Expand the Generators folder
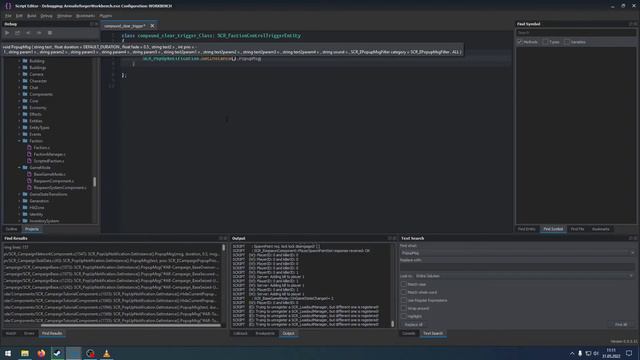Screen dimensions: 640x360 tap(19, 201)
